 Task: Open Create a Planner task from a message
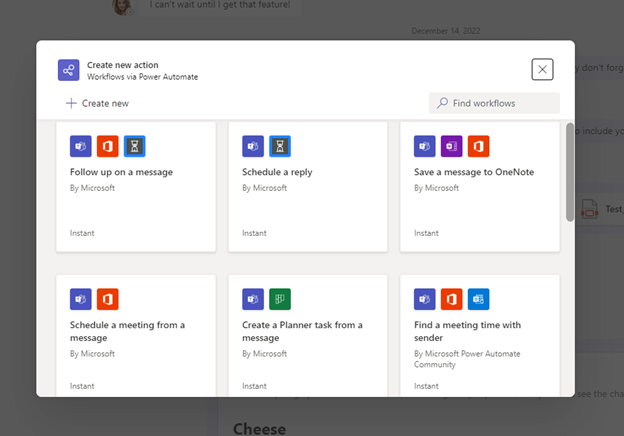pos(308,335)
